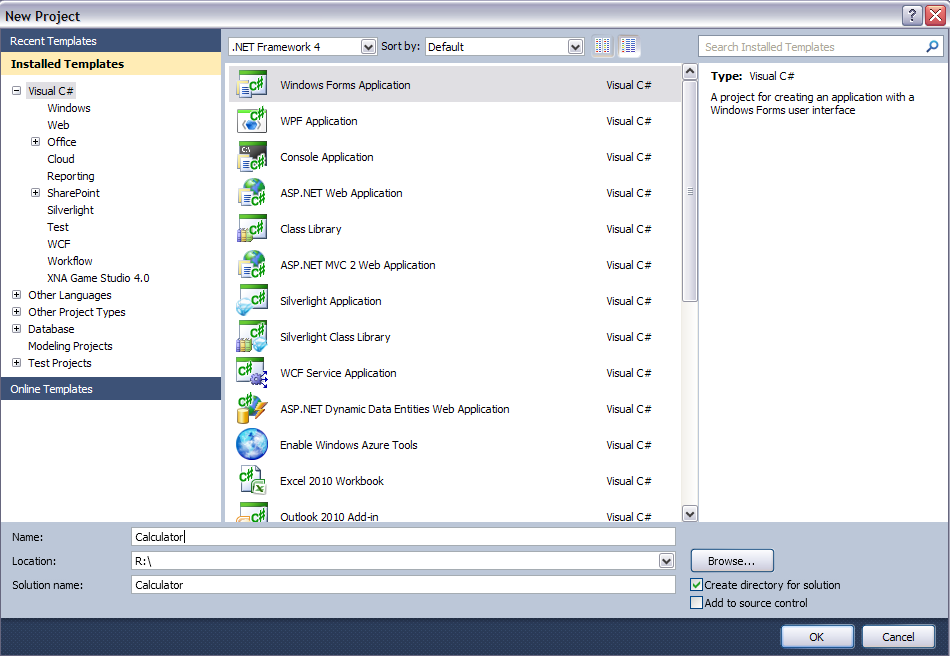Click the template list scrollbar thumb
The height and width of the screenshot is (656, 950).
coord(689,191)
